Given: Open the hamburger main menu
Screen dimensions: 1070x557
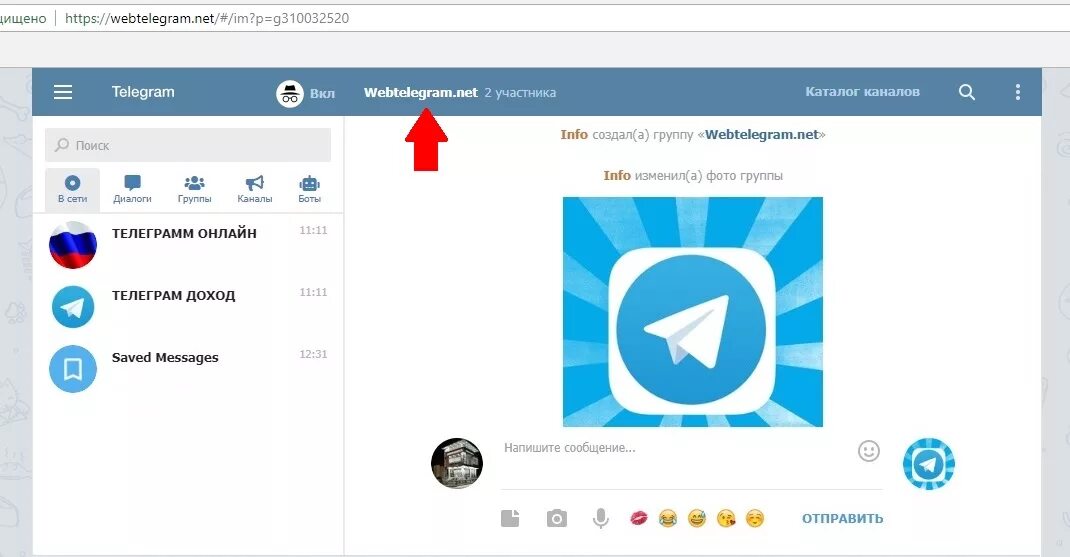Looking at the screenshot, I should 63,91.
